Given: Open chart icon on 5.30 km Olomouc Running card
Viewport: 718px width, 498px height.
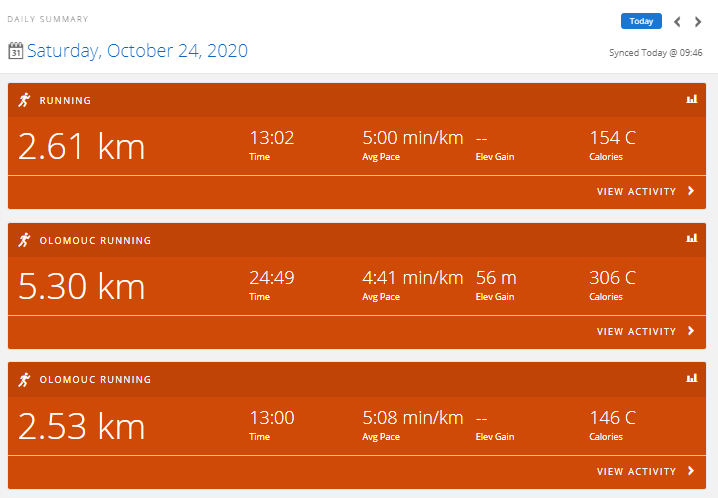Looking at the screenshot, I should [691, 238].
